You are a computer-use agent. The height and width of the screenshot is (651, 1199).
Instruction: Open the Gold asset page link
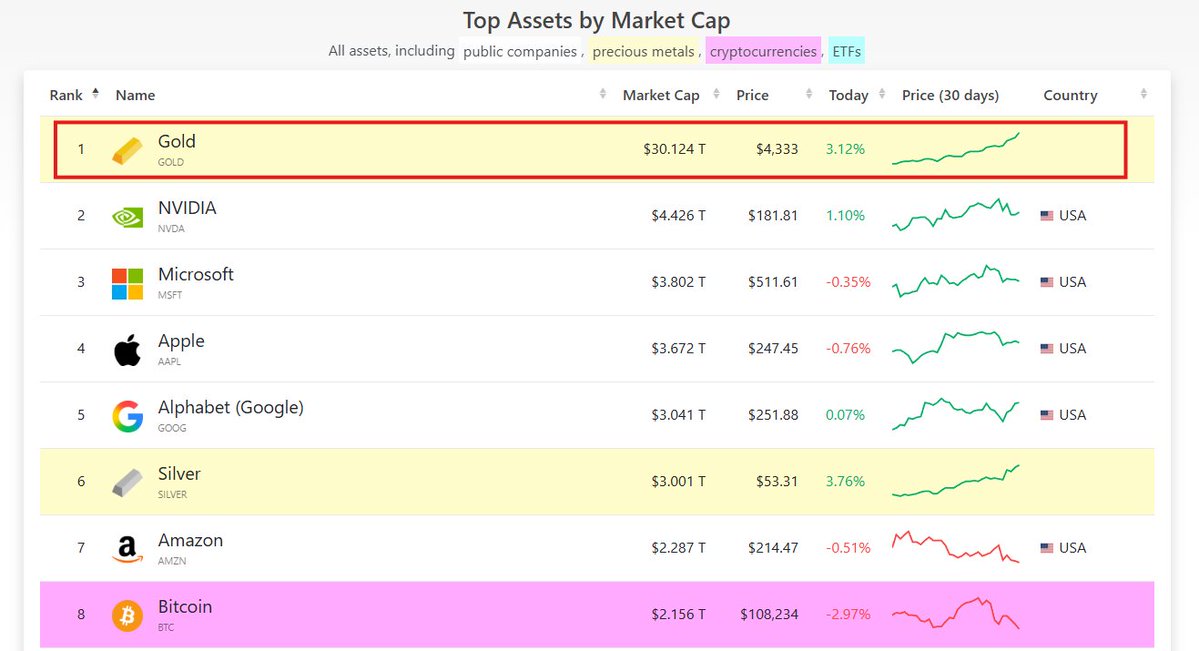click(177, 141)
